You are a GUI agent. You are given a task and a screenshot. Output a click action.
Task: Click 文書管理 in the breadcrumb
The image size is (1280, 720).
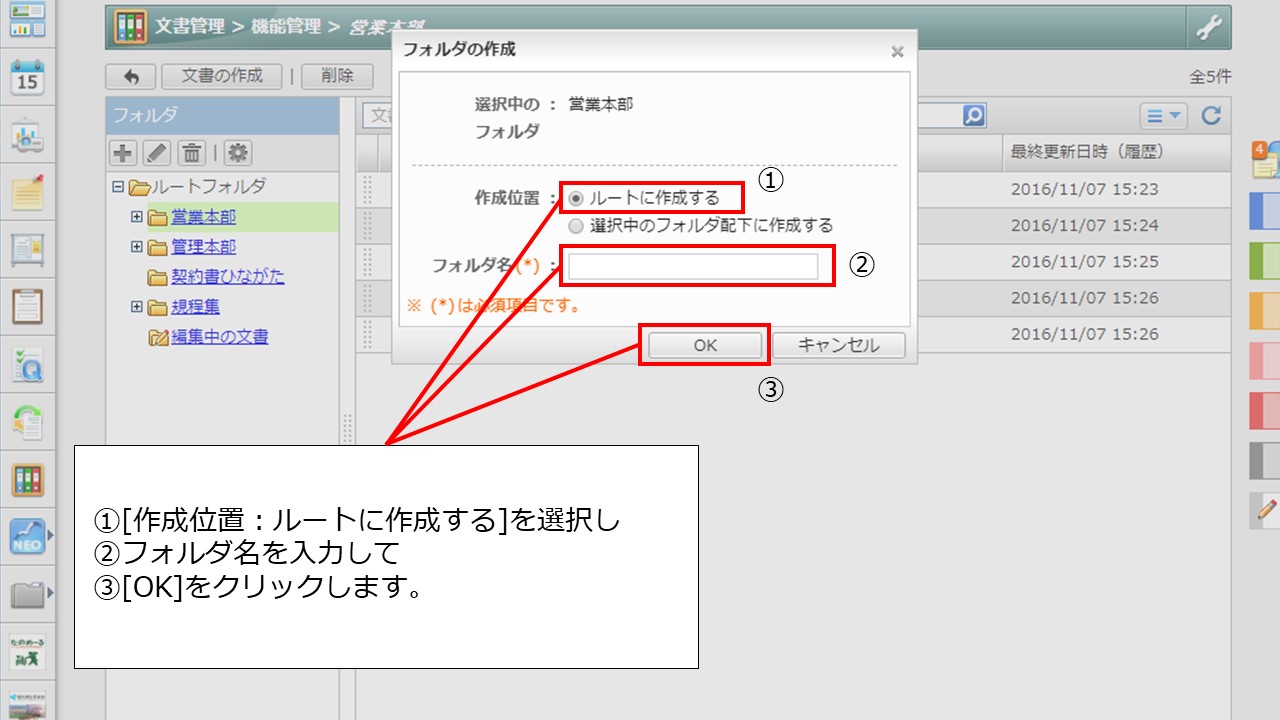click(x=190, y=27)
